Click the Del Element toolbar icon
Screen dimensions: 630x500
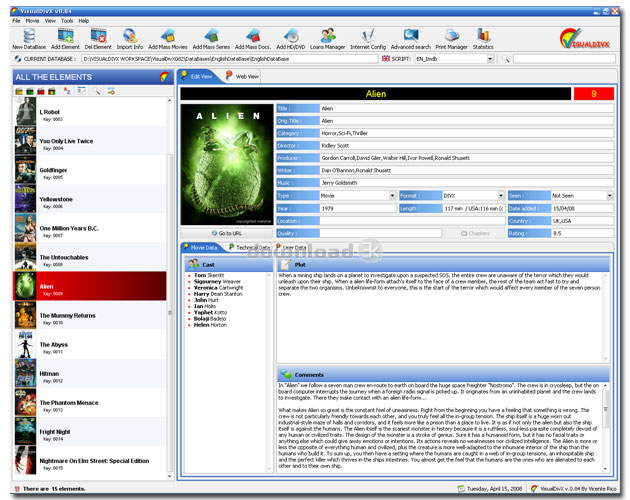98,39
